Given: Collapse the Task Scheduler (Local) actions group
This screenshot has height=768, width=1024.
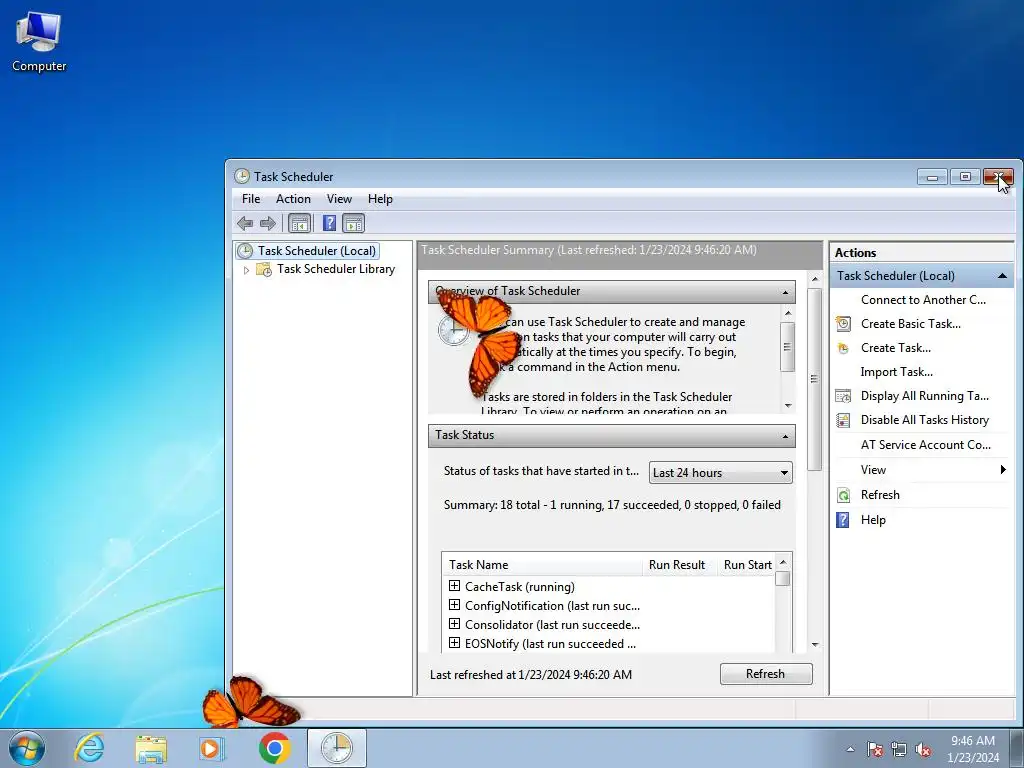Looking at the screenshot, I should pos(1002,276).
